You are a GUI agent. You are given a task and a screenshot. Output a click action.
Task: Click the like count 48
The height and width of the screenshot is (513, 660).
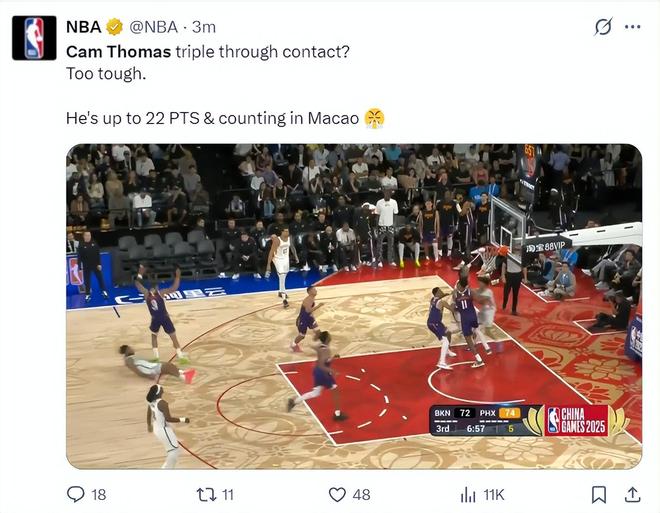click(x=362, y=494)
